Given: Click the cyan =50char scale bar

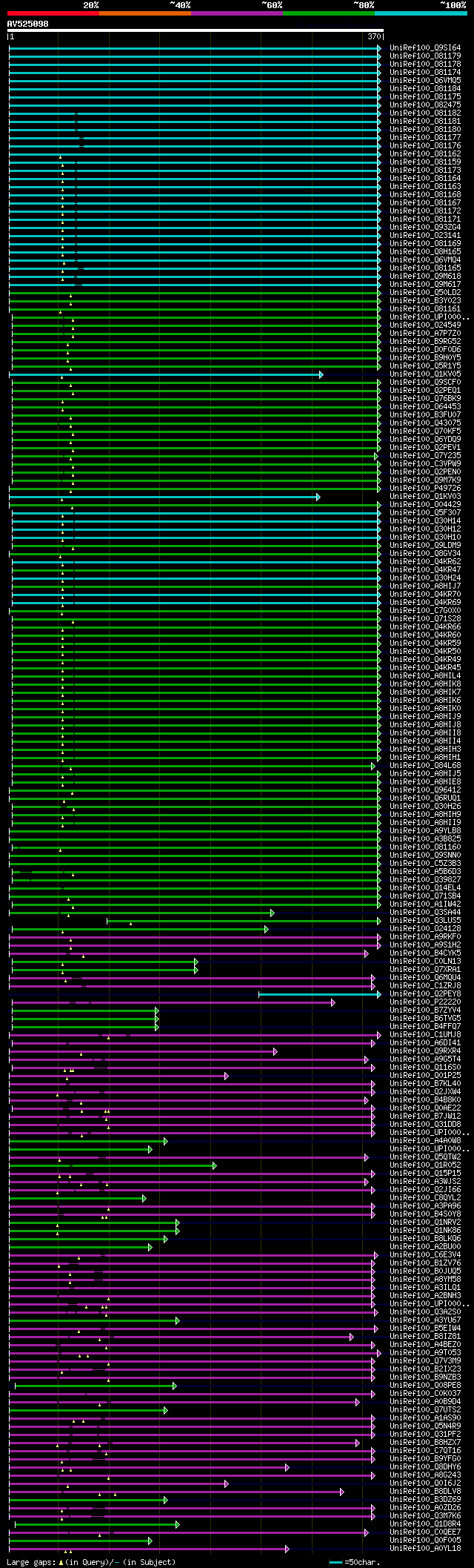Looking at the screenshot, I should pyautogui.click(x=336, y=1562).
